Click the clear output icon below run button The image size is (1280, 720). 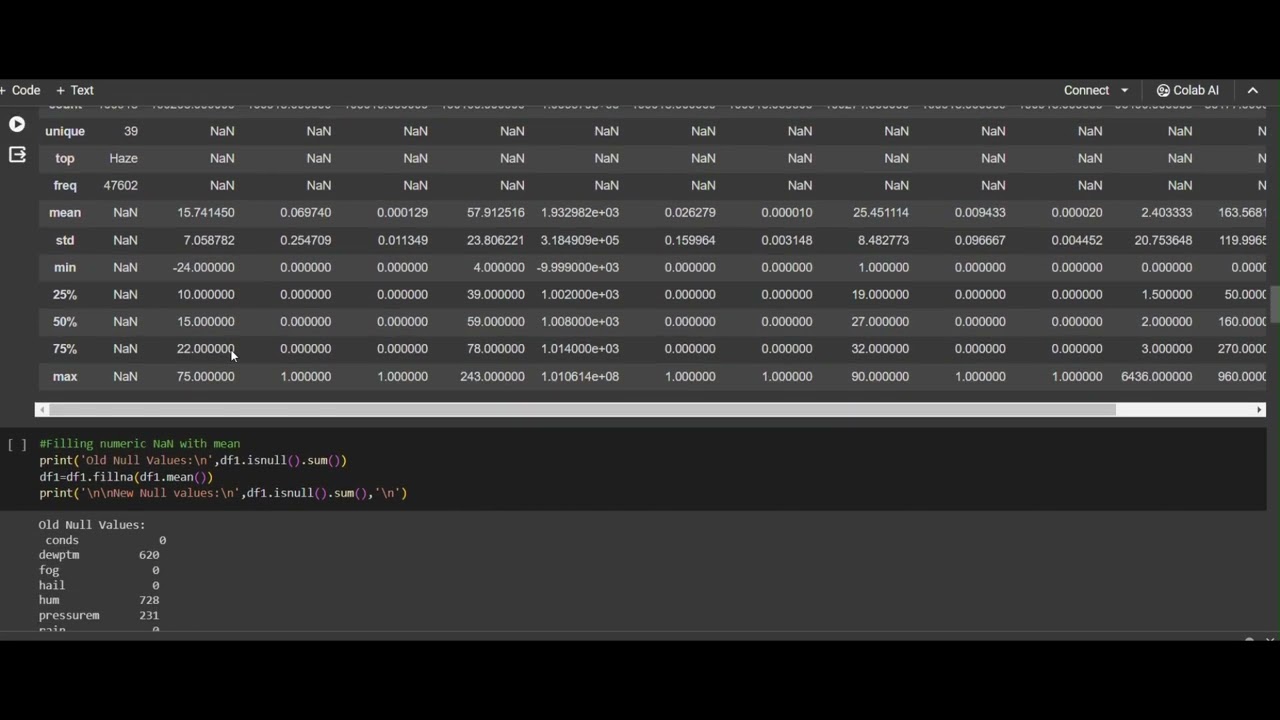[x=17, y=154]
